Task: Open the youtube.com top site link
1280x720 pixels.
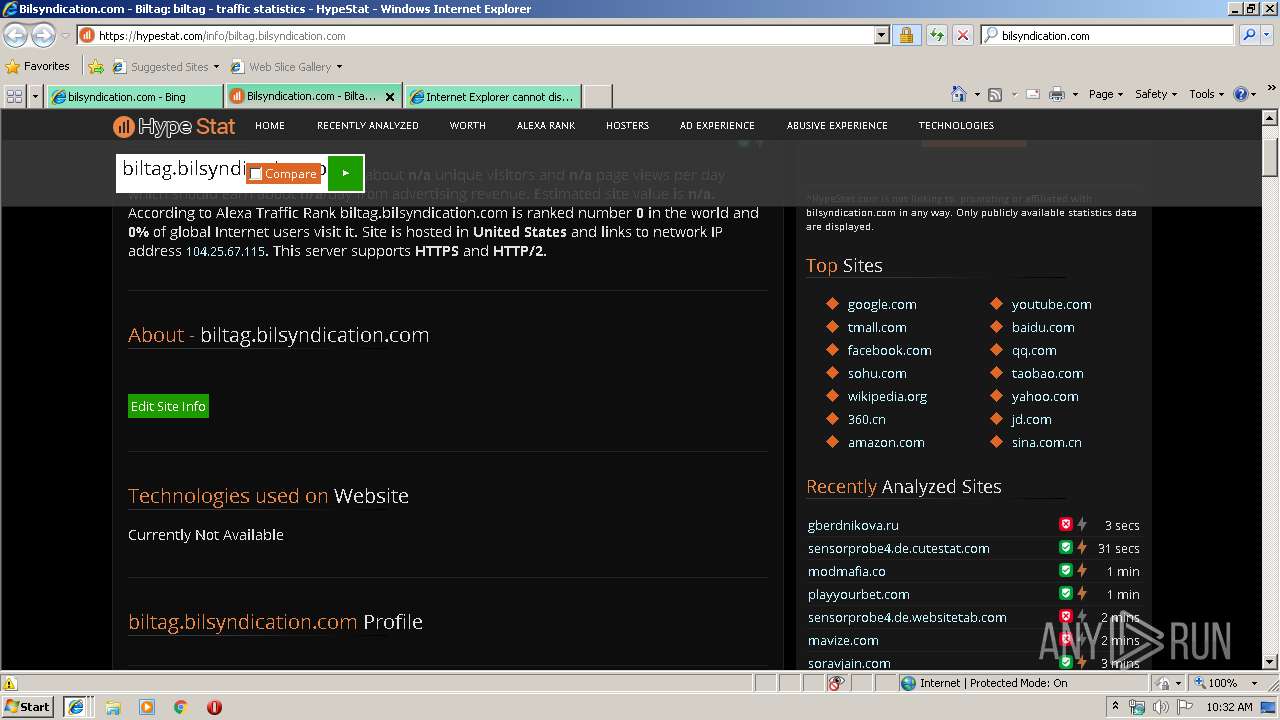Action: click(x=1051, y=304)
